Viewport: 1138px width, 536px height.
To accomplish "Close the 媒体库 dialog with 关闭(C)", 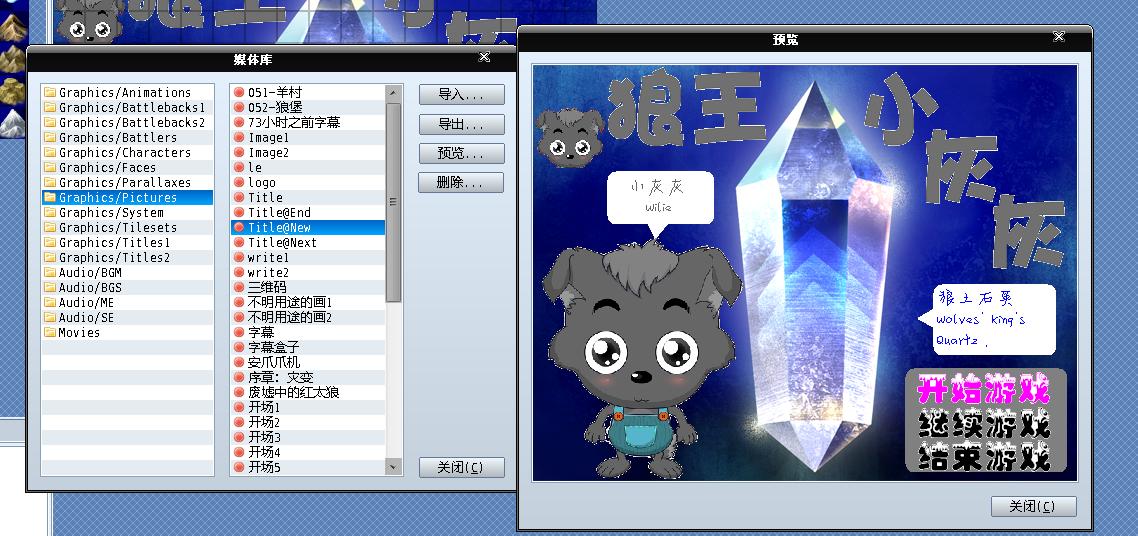I will 462,467.
